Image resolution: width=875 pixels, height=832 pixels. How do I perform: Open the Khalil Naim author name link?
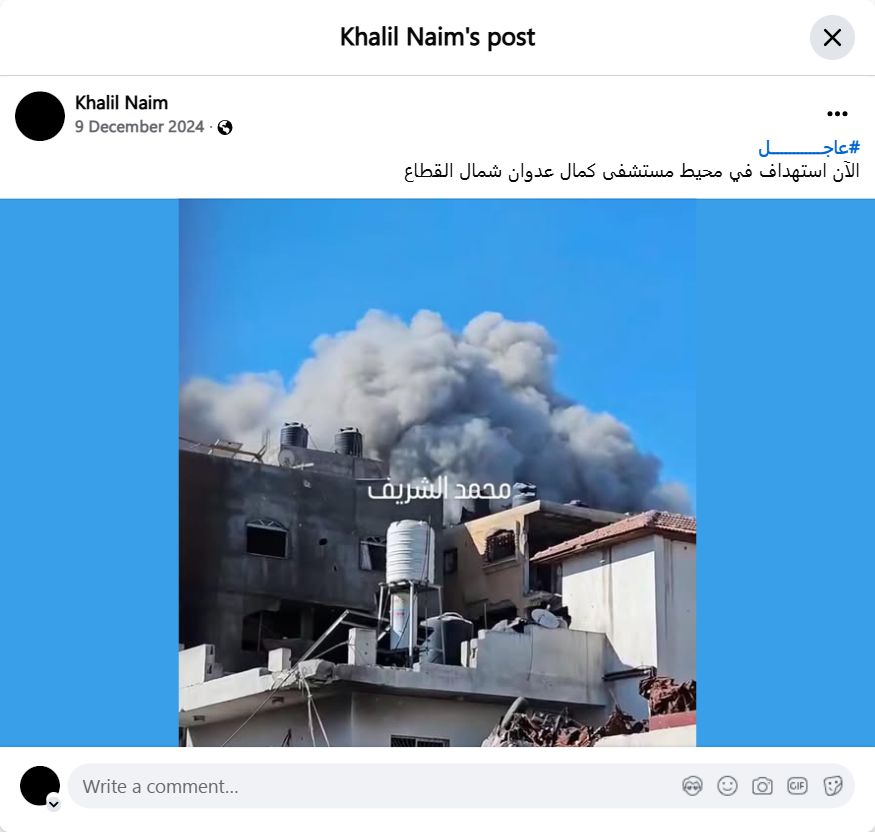click(121, 103)
